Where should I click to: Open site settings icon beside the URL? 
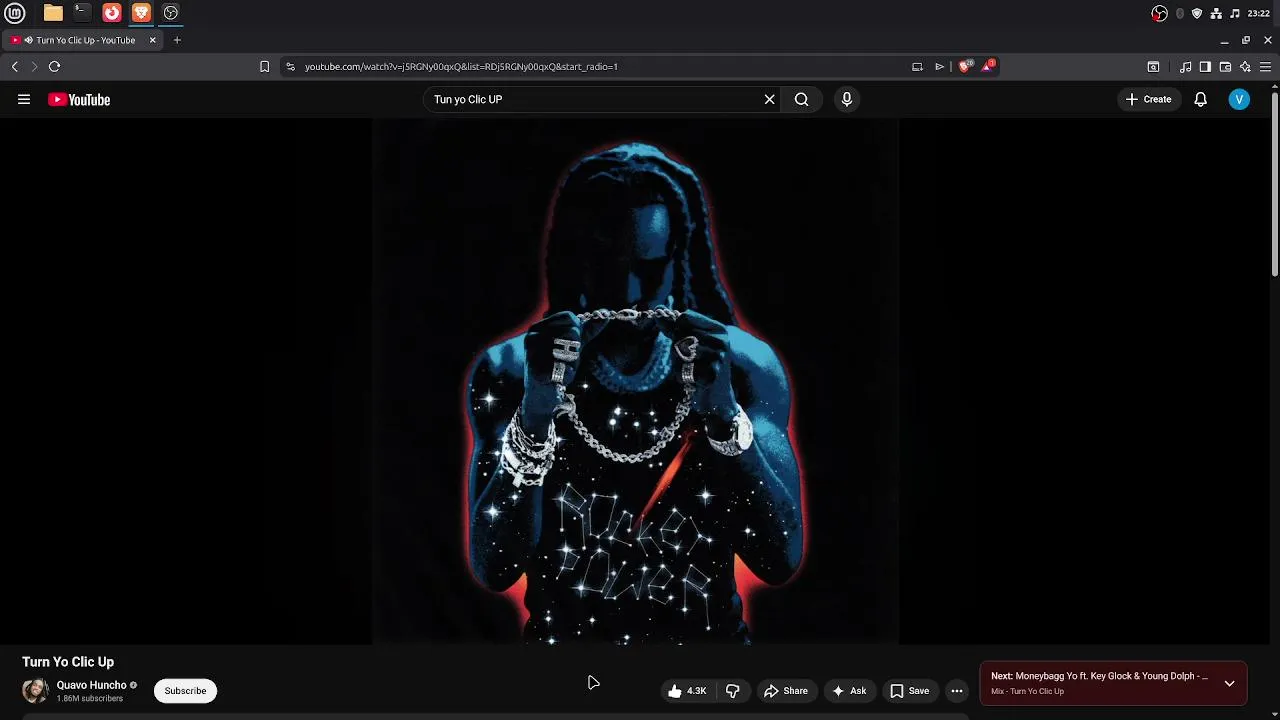(290, 66)
